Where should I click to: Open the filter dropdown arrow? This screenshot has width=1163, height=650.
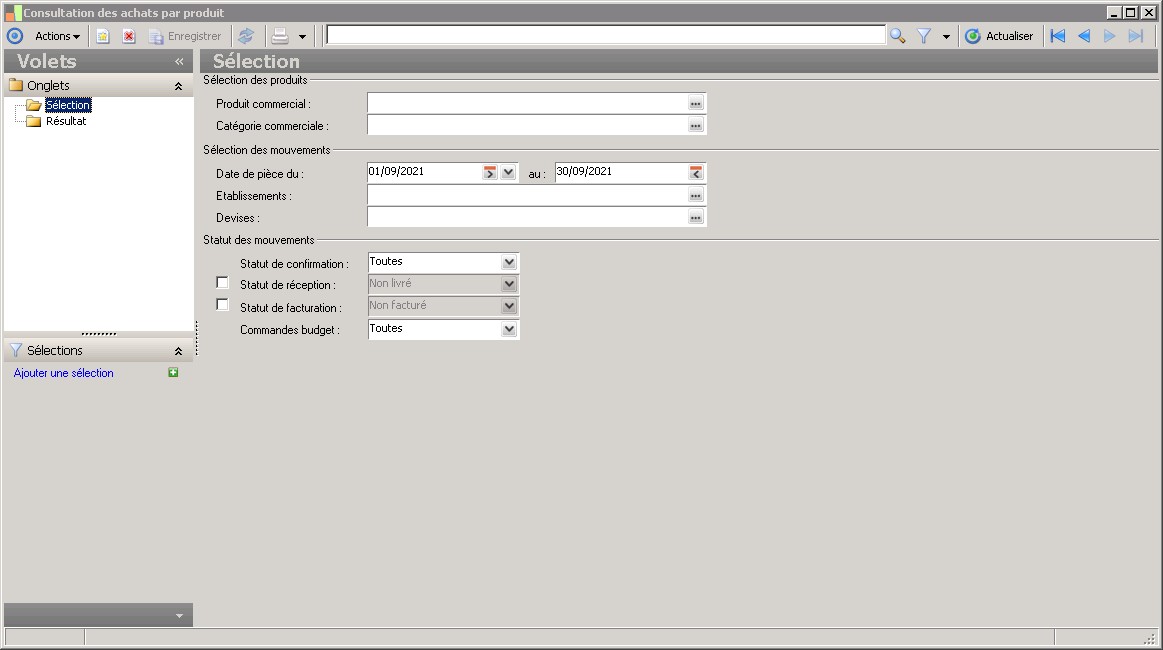click(946, 36)
